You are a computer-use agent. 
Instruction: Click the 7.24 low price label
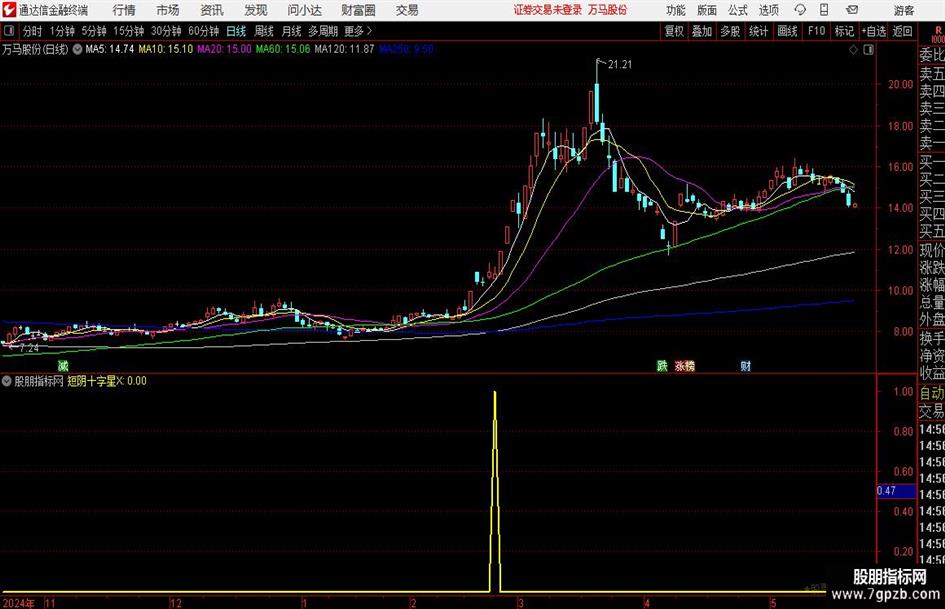(28, 348)
